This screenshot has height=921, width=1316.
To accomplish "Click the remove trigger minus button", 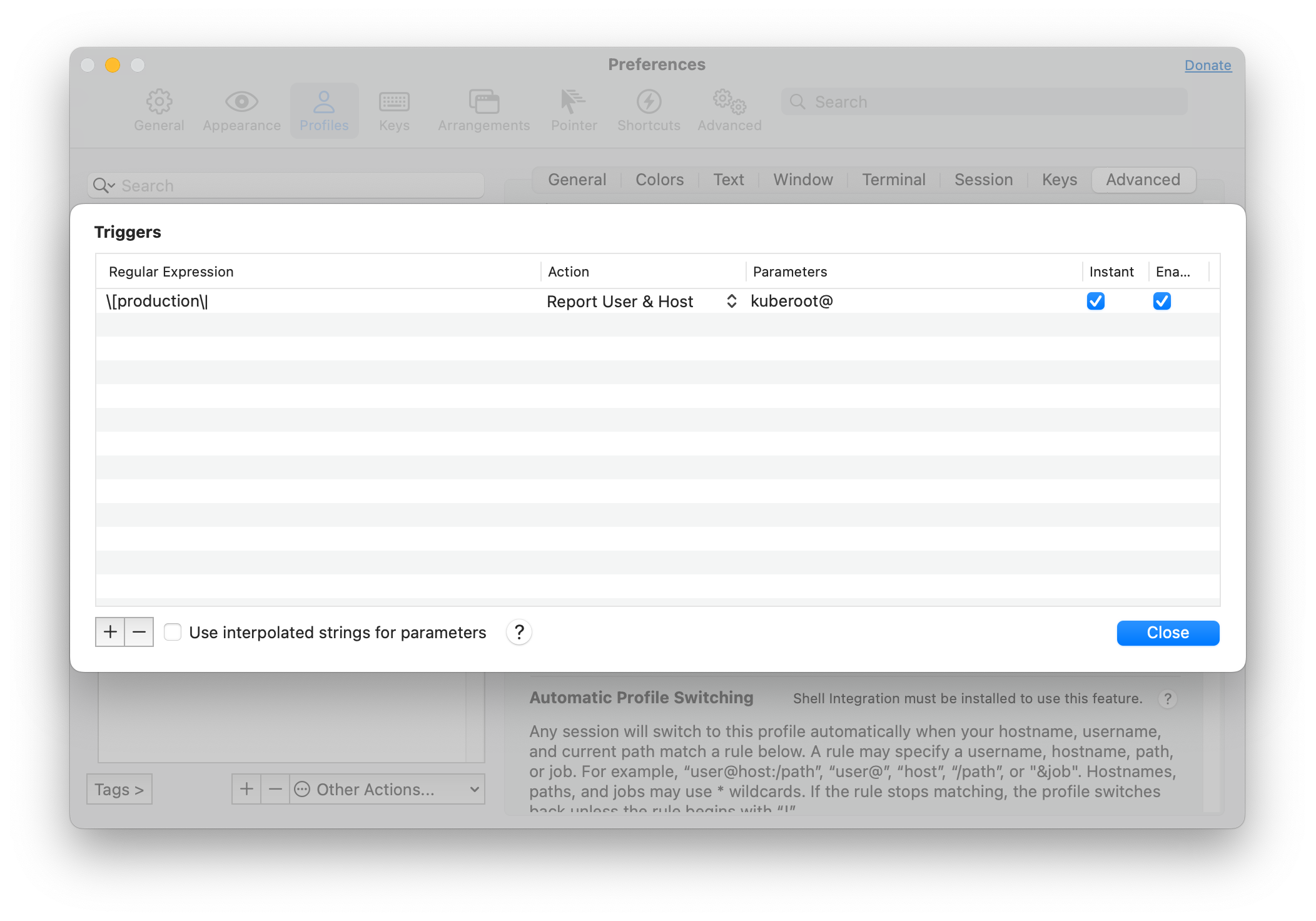I will coord(139,632).
